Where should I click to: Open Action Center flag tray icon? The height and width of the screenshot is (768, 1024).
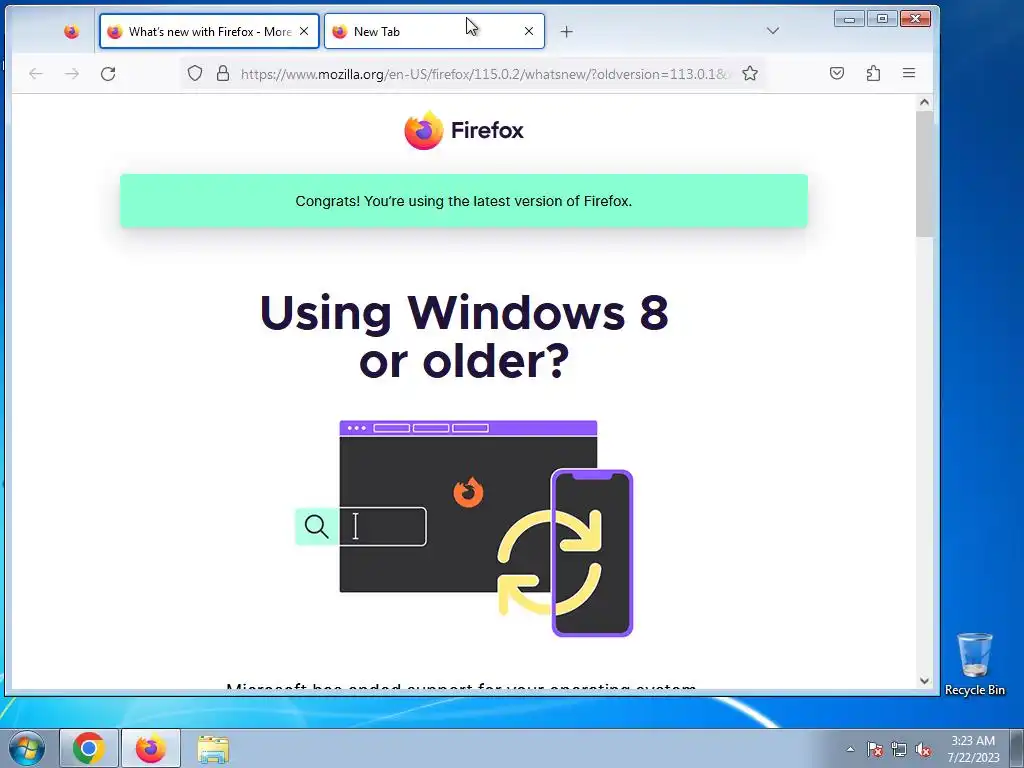[x=875, y=750]
